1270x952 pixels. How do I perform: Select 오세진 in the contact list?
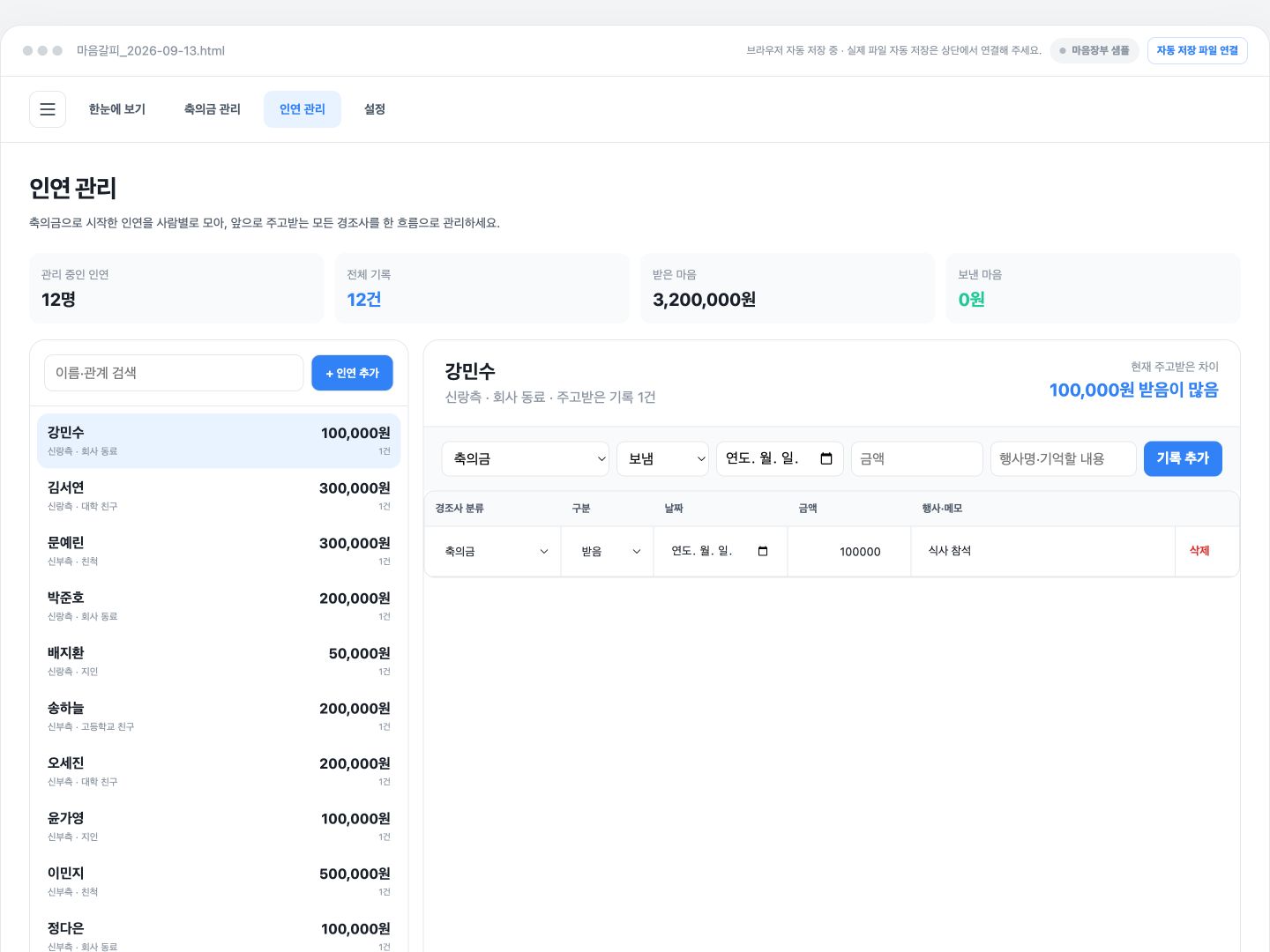tap(219, 771)
